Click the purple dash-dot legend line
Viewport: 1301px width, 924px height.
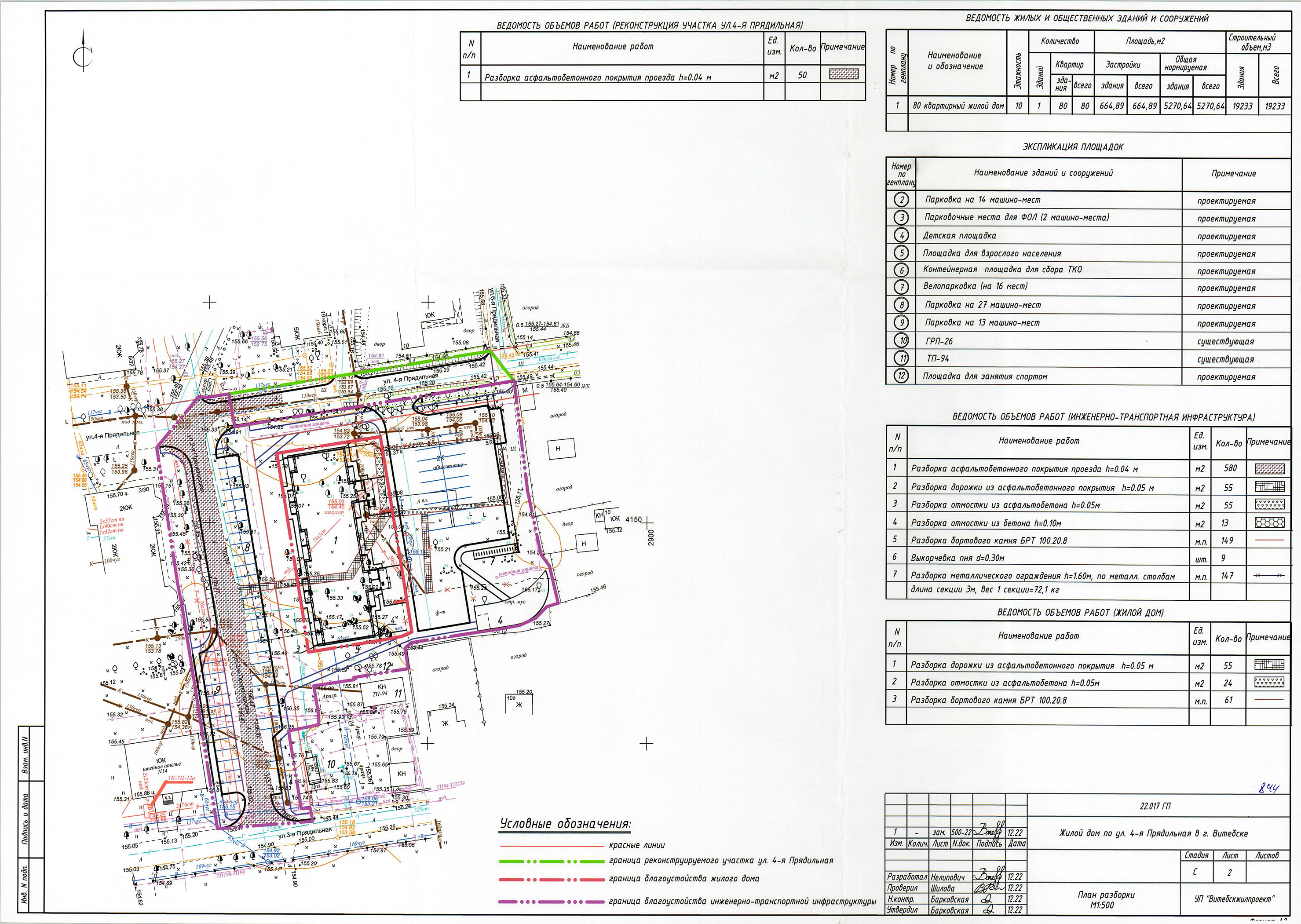pyautogui.click(x=551, y=902)
